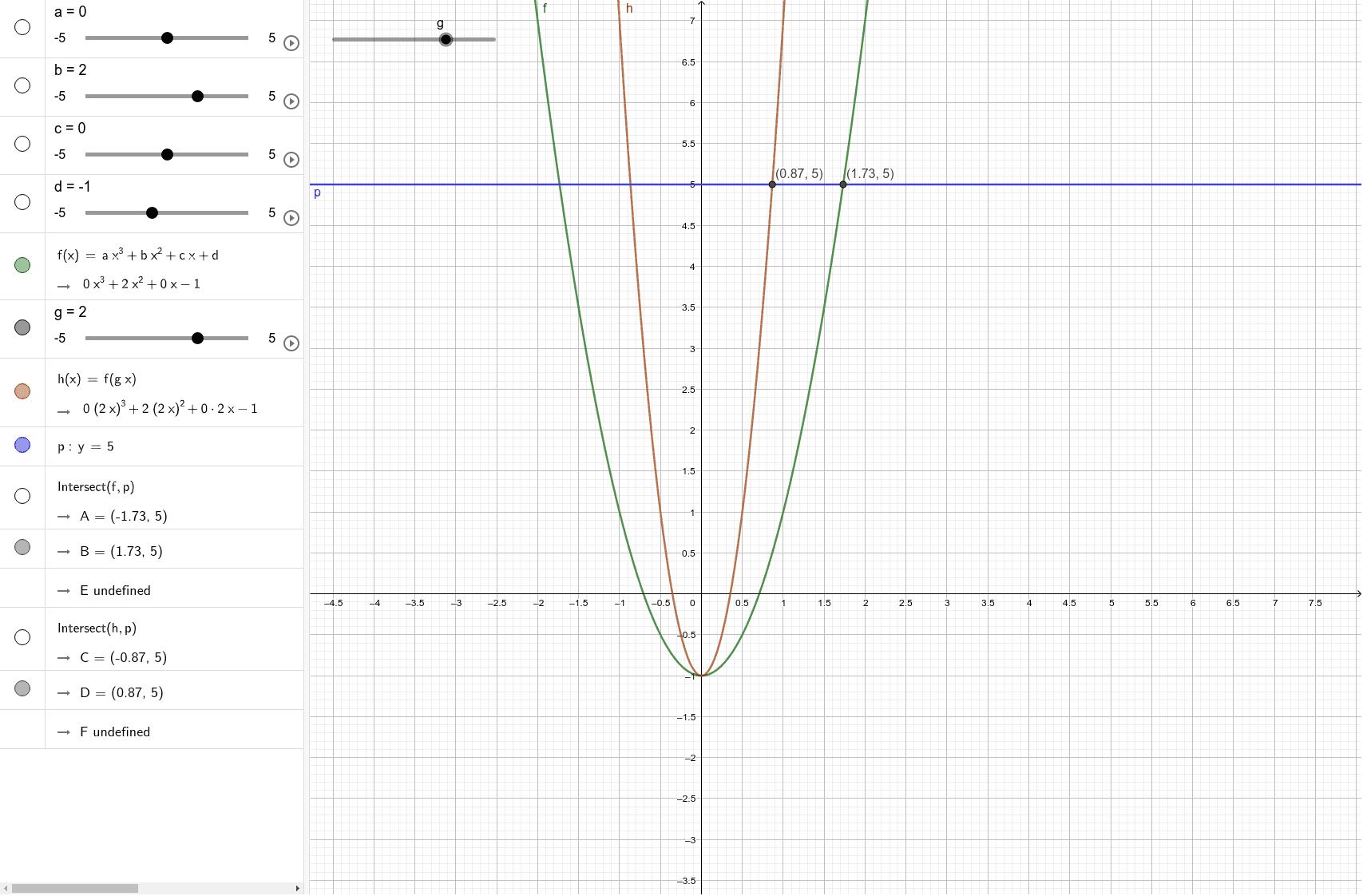Toggle visibility of slider a
The image size is (1363, 896).
(22, 27)
